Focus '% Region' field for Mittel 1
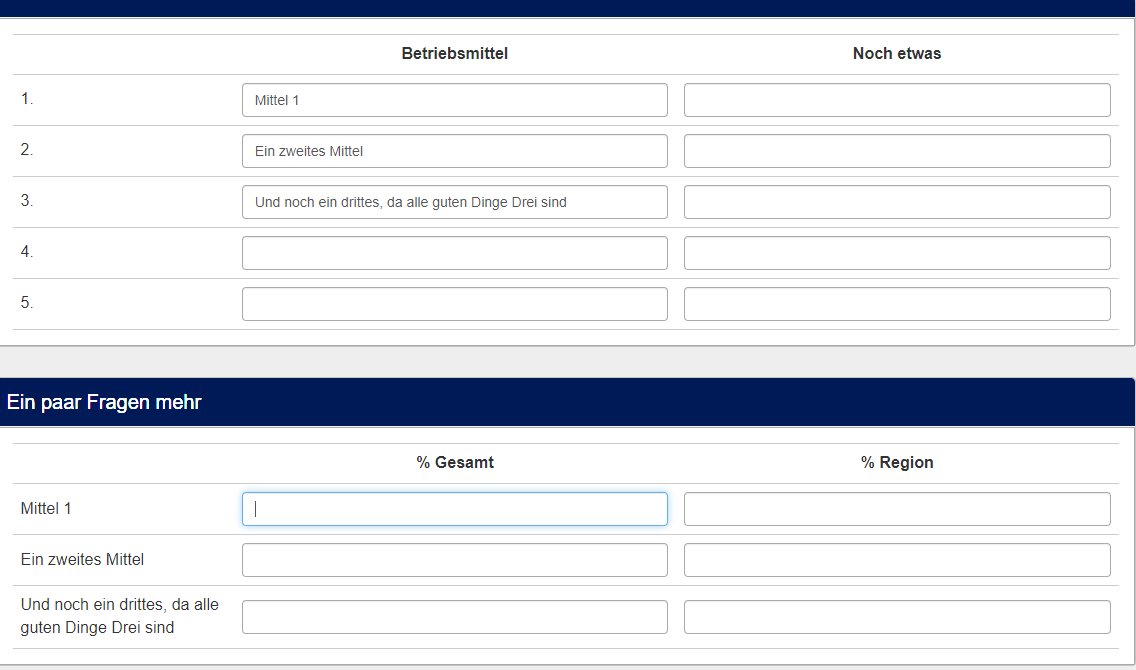Image resolution: width=1136 pixels, height=670 pixels. pos(896,509)
